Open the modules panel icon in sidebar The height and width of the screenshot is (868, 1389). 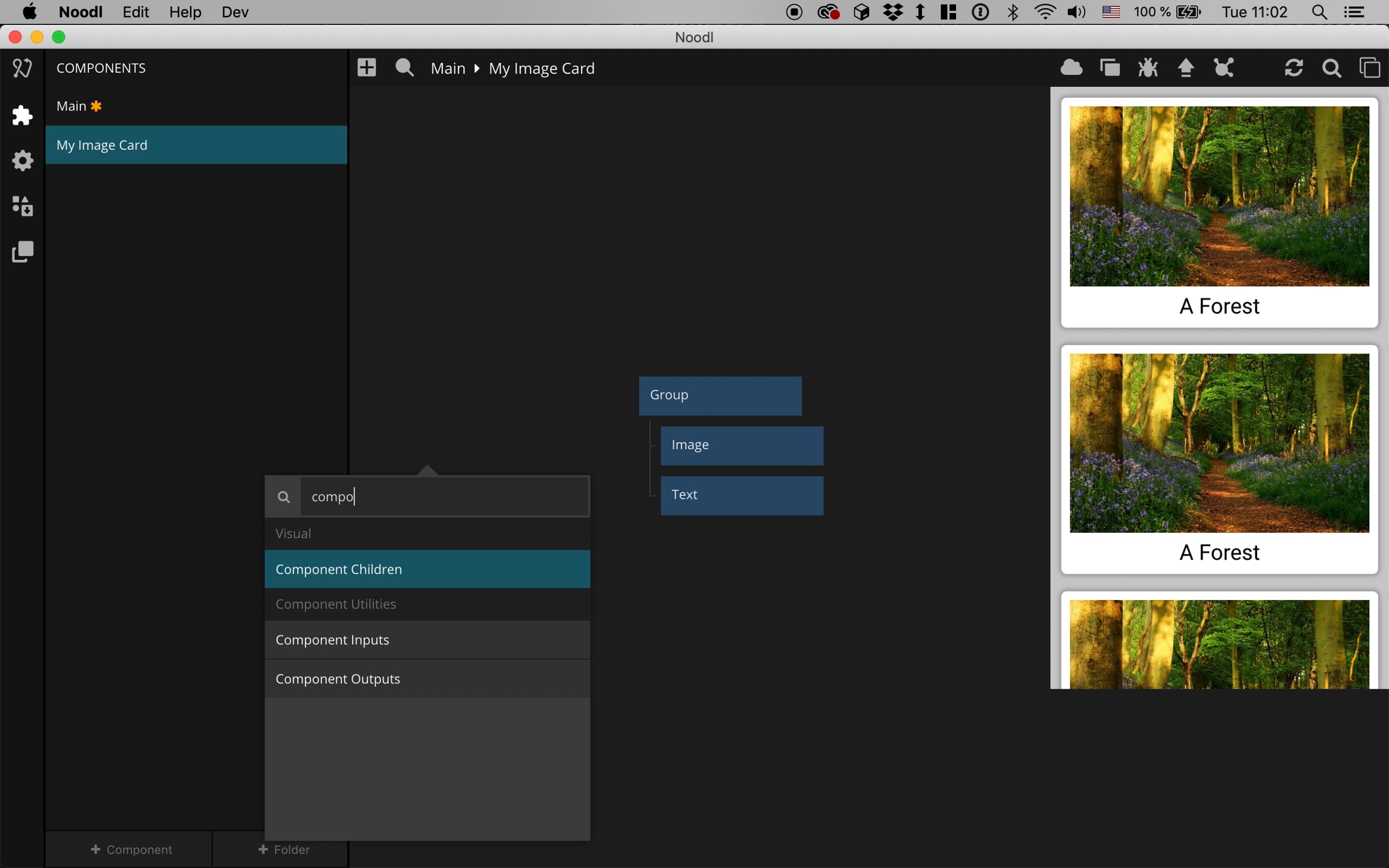[x=22, y=206]
